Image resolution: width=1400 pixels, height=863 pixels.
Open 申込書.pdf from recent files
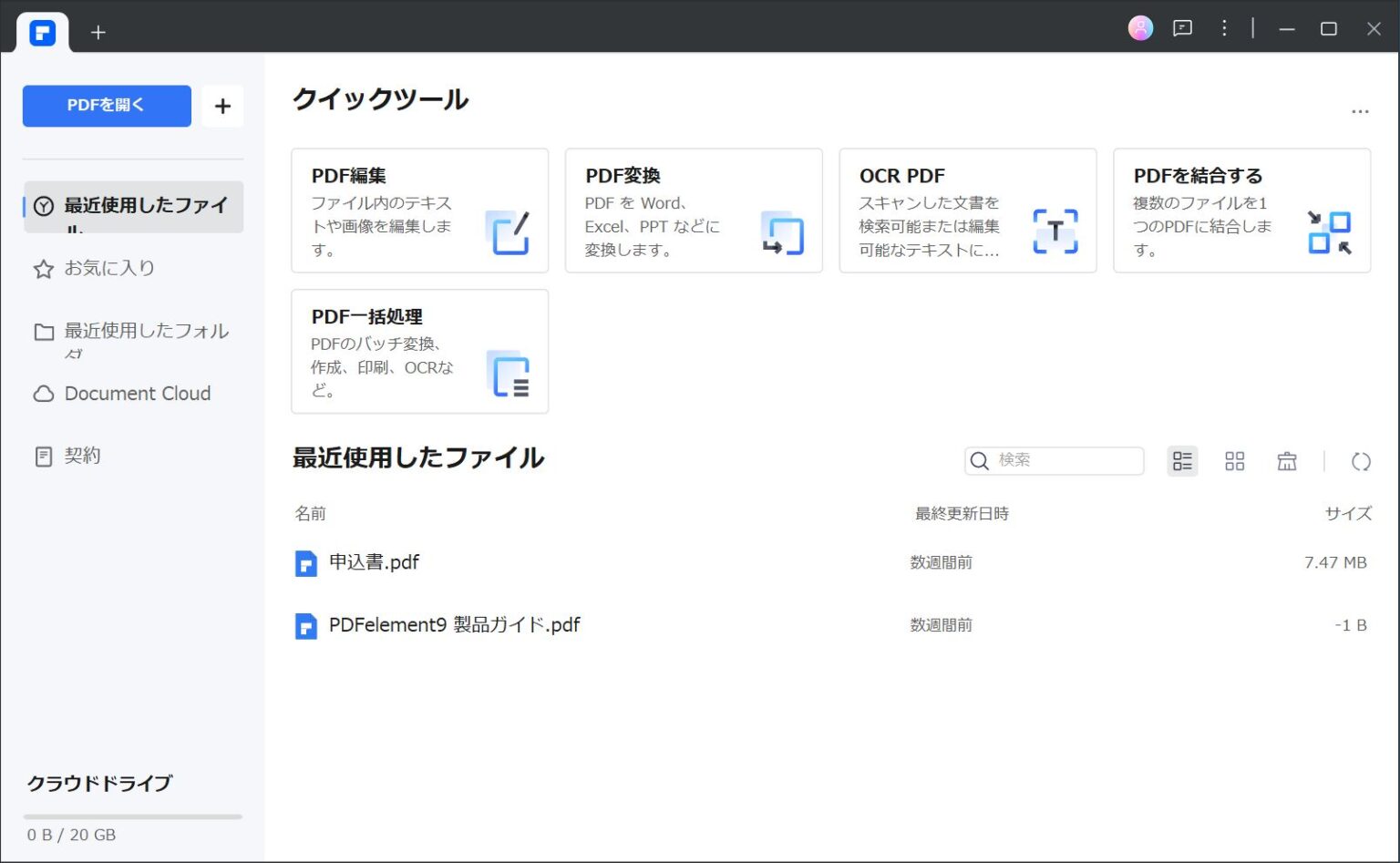373,562
